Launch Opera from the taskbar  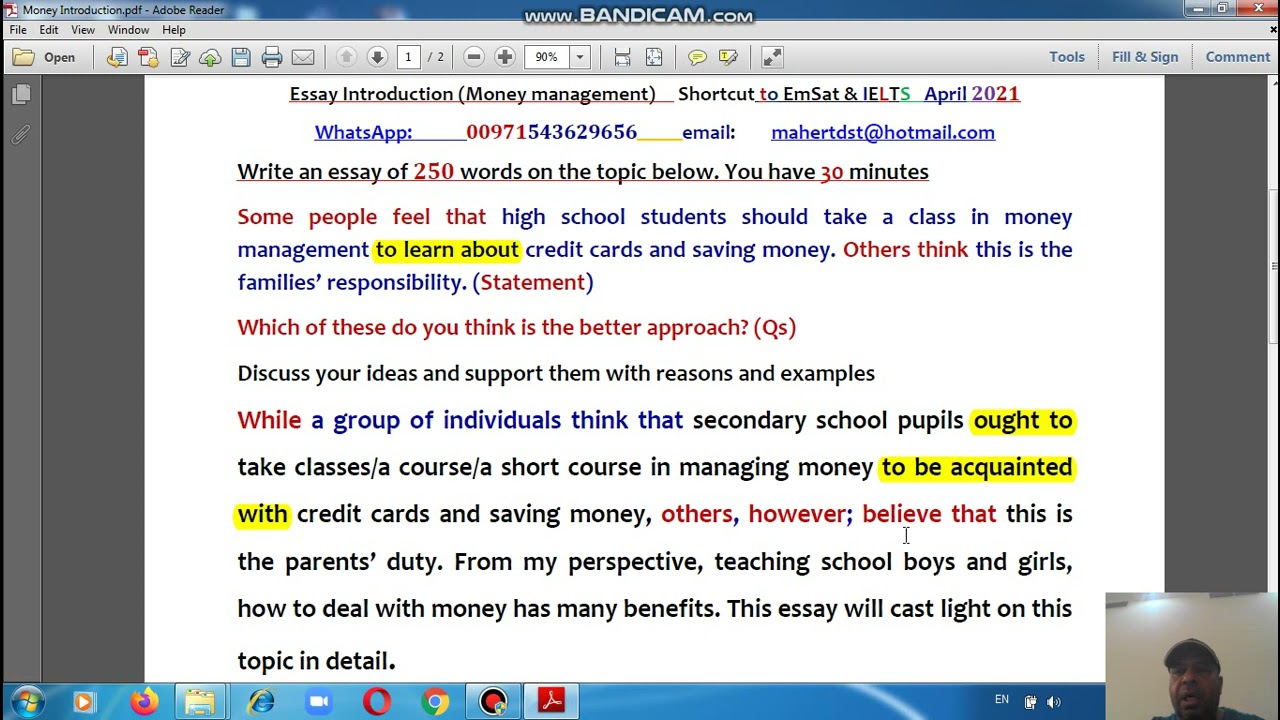pyautogui.click(x=377, y=702)
